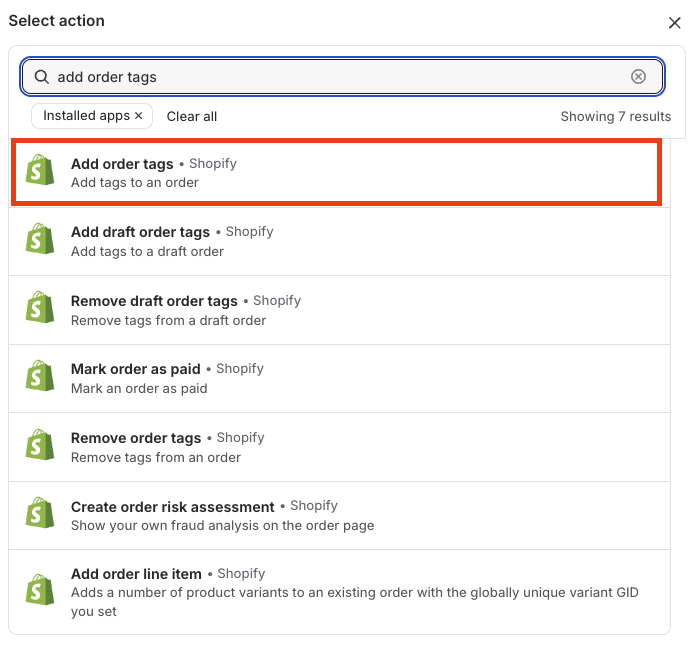Click Shopify icon beside Add draft order tags

[40, 238]
